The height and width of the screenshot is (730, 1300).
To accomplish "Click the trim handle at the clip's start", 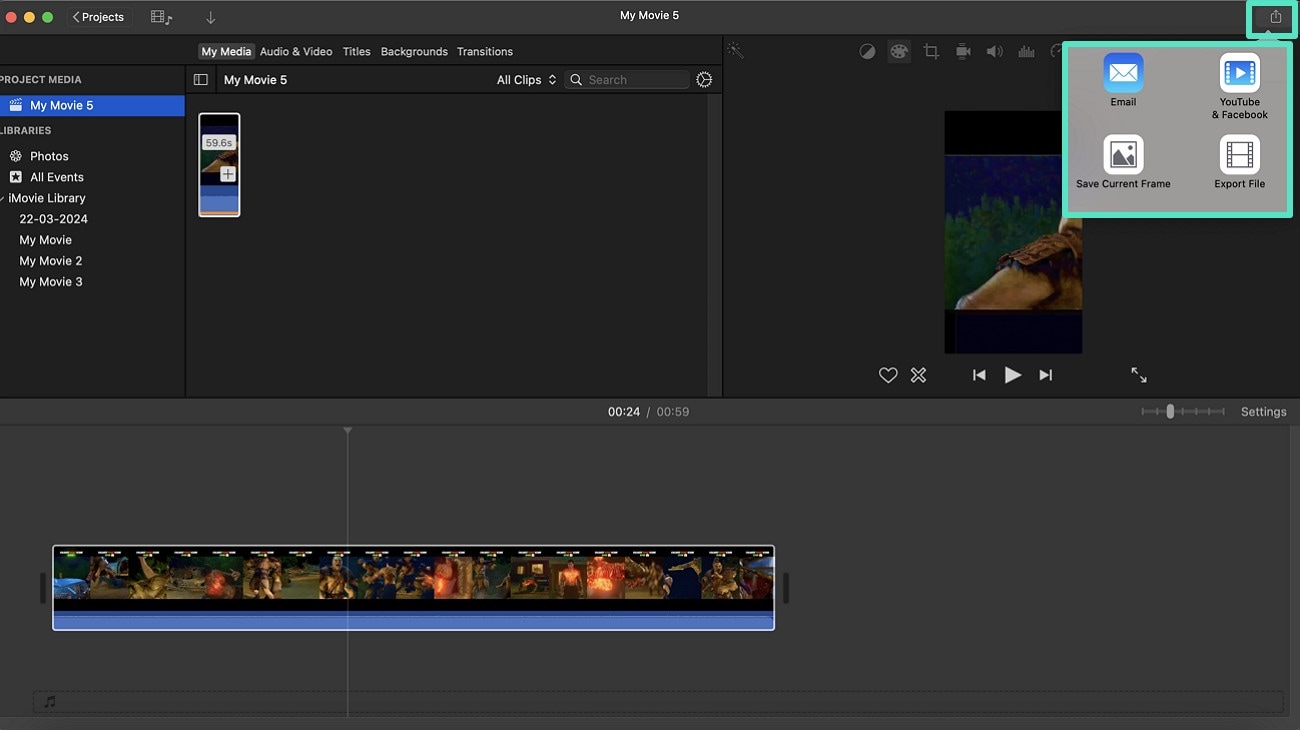I will click(44, 588).
